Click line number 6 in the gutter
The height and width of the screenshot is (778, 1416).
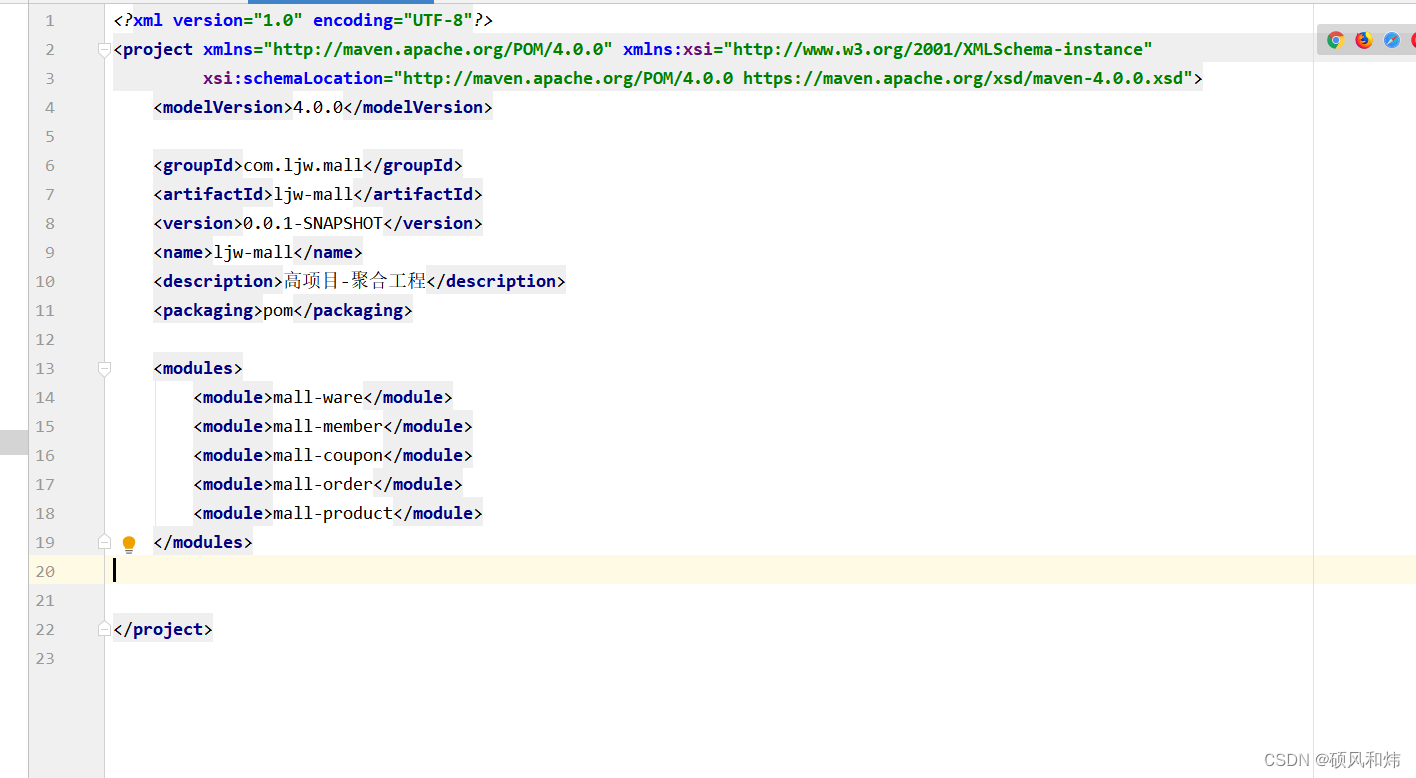(50, 165)
